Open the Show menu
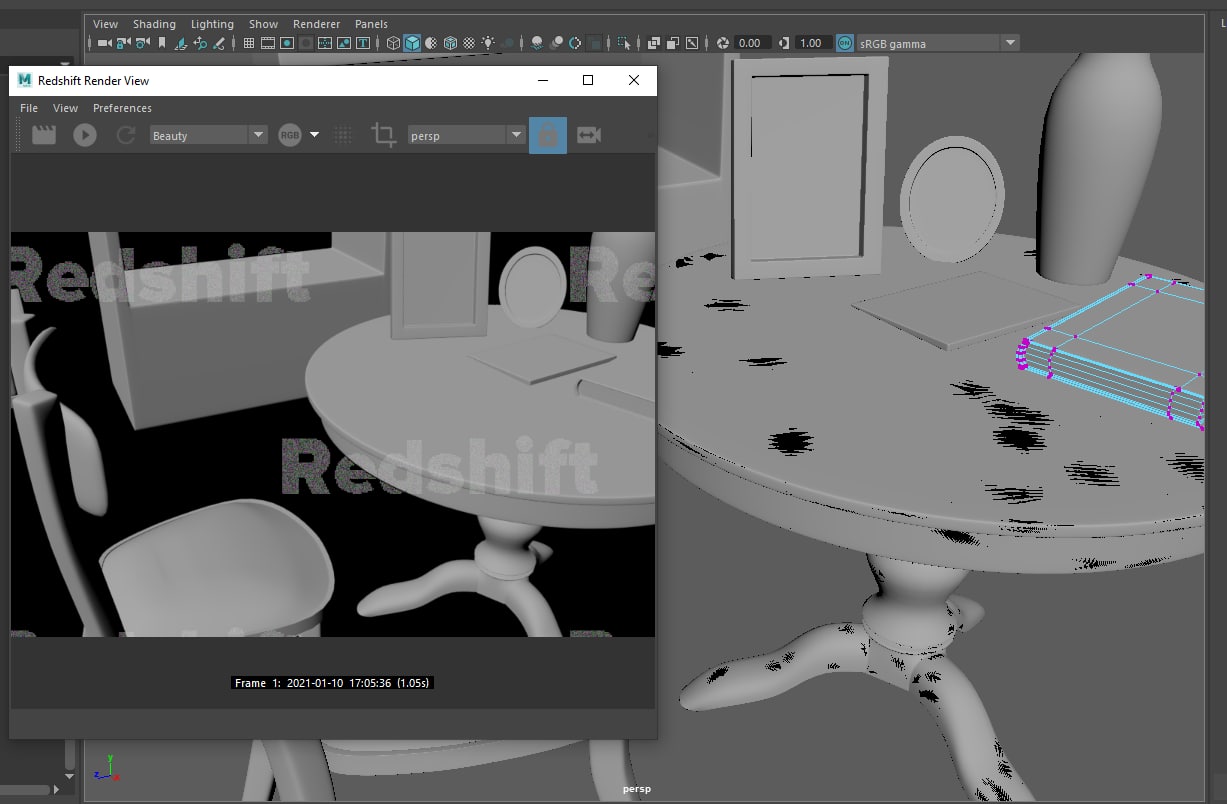 point(264,24)
